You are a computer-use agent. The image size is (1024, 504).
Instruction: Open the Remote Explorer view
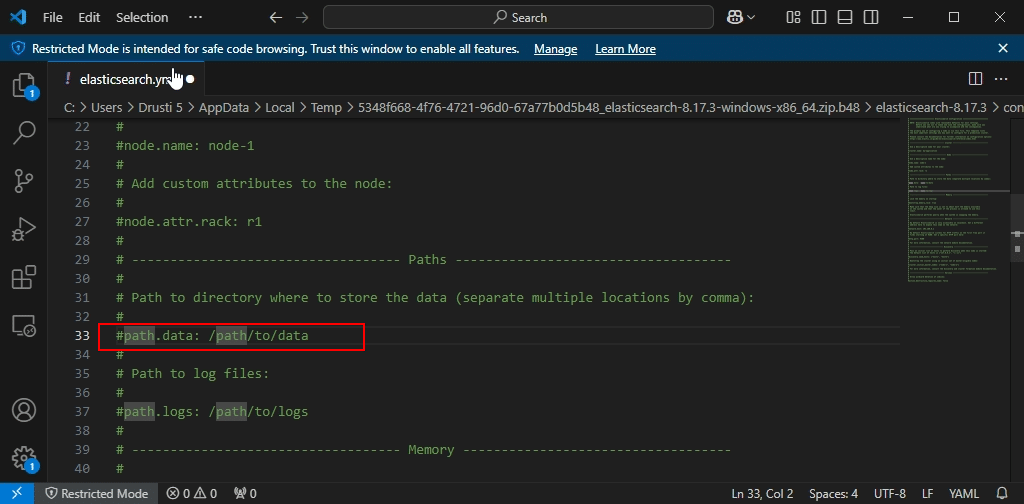(x=23, y=325)
